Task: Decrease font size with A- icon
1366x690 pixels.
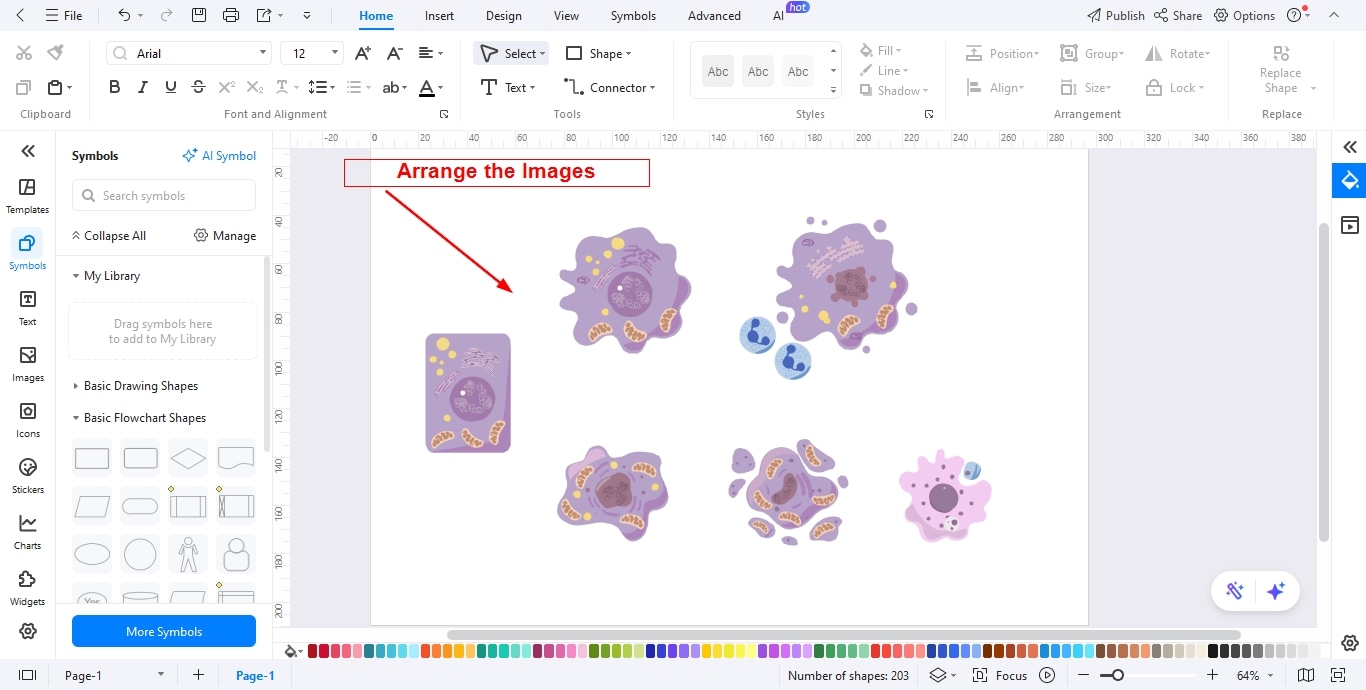Action: pyautogui.click(x=395, y=53)
